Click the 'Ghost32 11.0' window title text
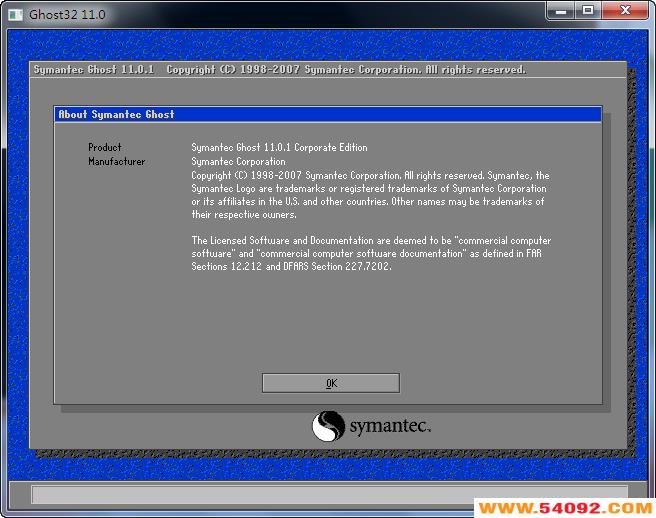 pyautogui.click(x=67, y=15)
